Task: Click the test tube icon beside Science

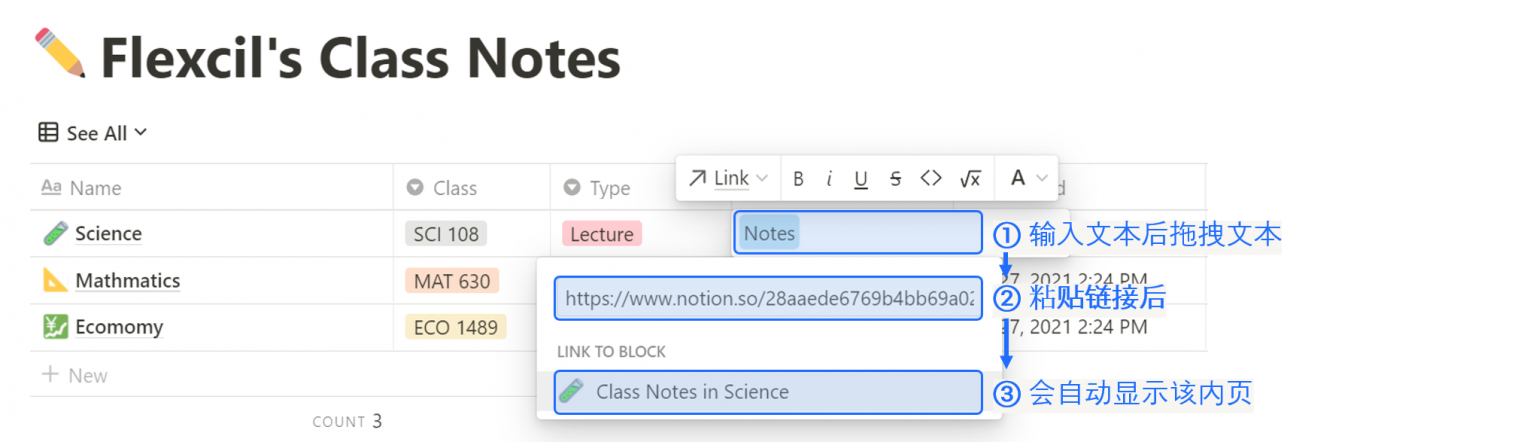Action: coord(55,234)
